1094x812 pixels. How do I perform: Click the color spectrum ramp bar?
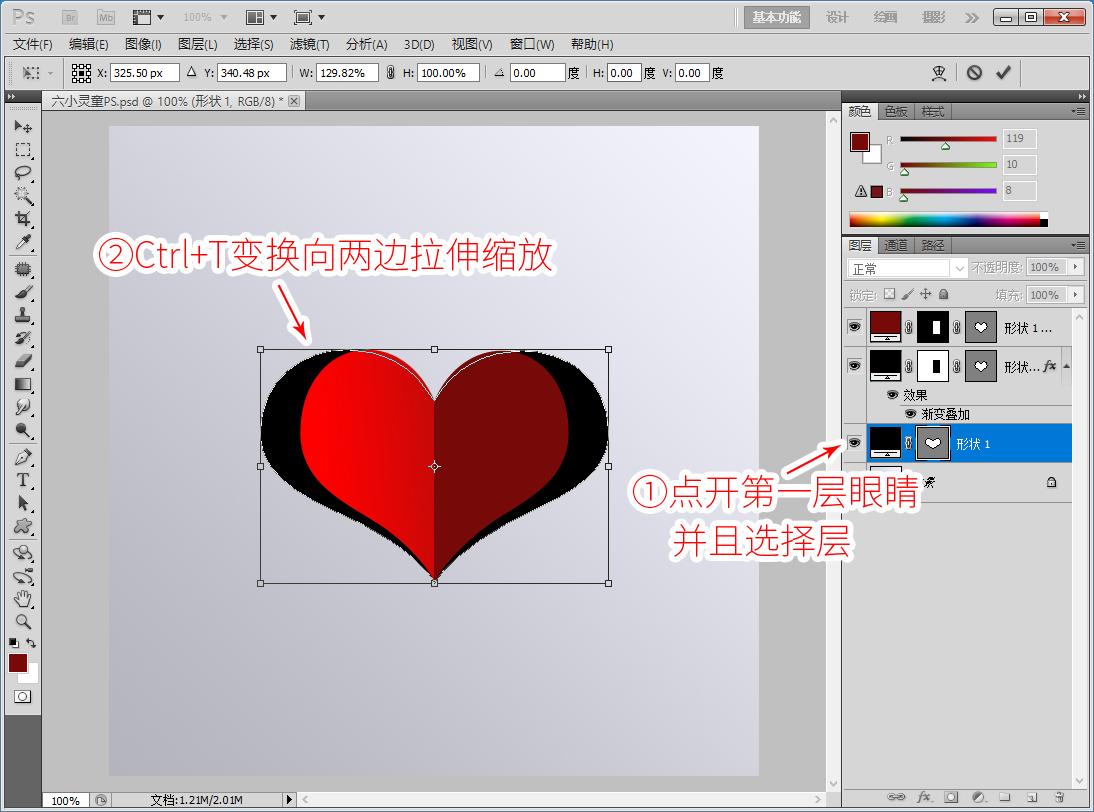click(948, 220)
